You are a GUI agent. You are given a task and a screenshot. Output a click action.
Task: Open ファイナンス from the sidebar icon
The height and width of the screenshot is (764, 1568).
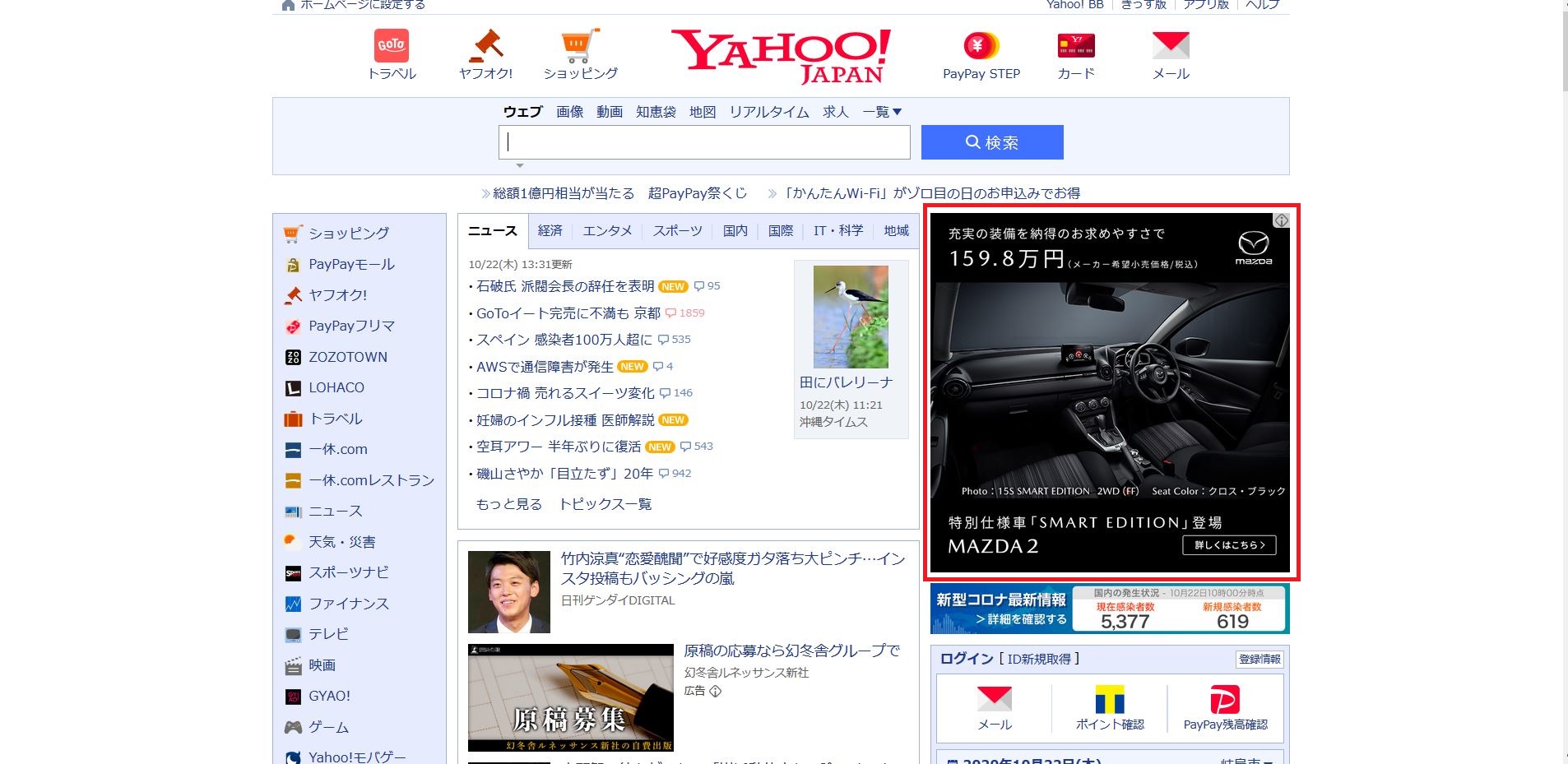293,603
